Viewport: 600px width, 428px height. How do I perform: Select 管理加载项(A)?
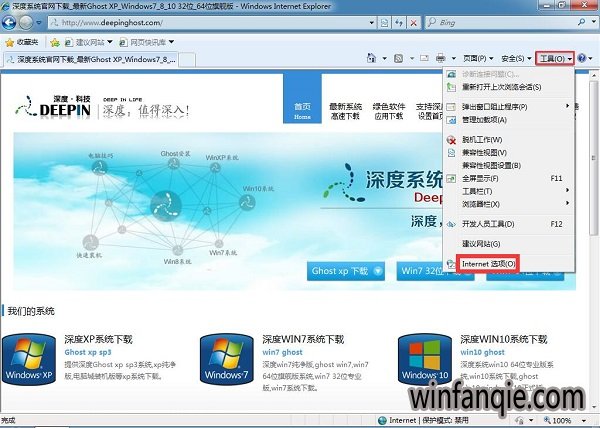coord(508,120)
